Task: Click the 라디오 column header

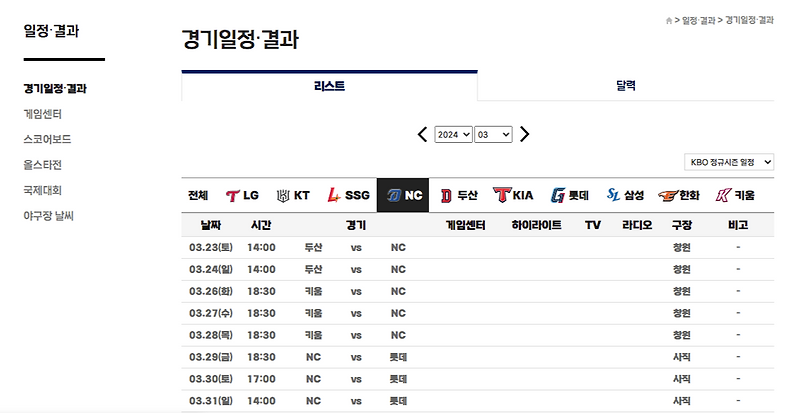Action: point(637,225)
